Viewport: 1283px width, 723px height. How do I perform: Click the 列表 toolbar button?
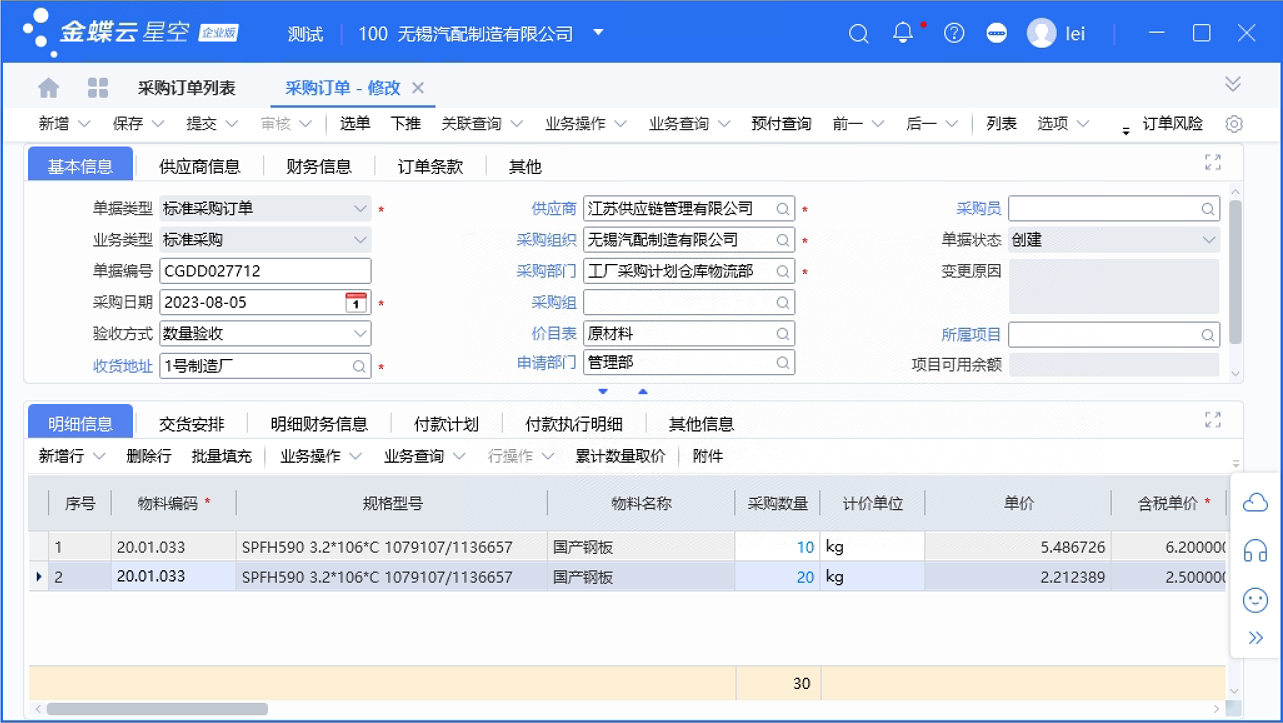coord(1001,124)
